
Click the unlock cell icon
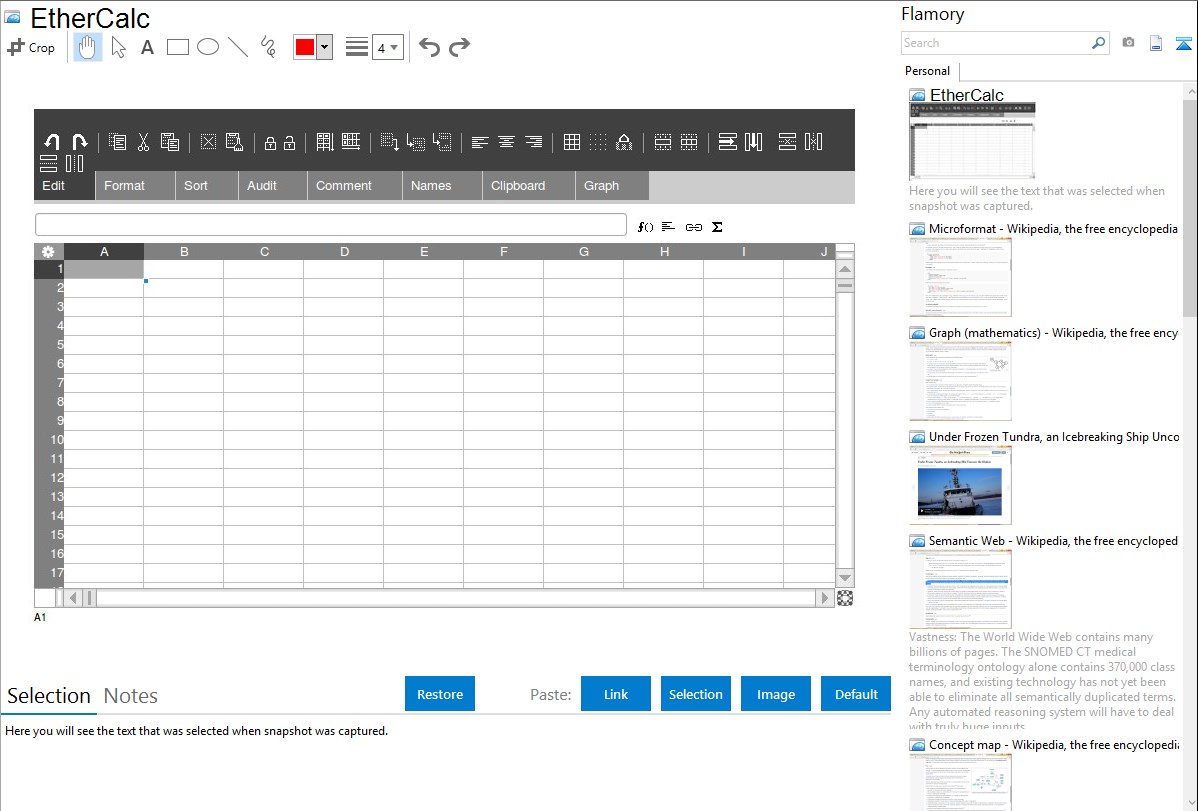tap(290, 142)
